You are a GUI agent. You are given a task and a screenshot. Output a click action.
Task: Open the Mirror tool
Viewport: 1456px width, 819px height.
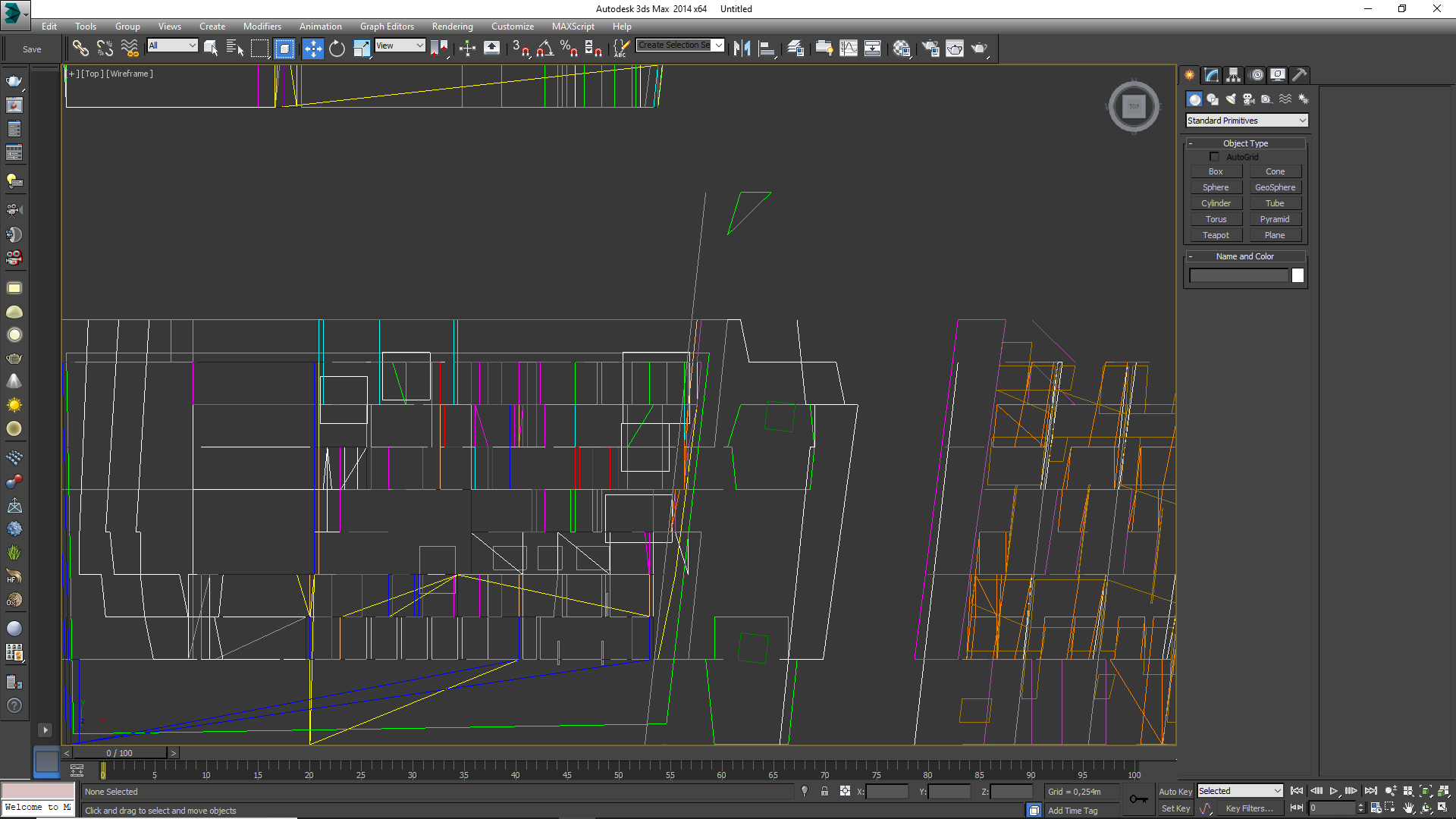pyautogui.click(x=742, y=49)
